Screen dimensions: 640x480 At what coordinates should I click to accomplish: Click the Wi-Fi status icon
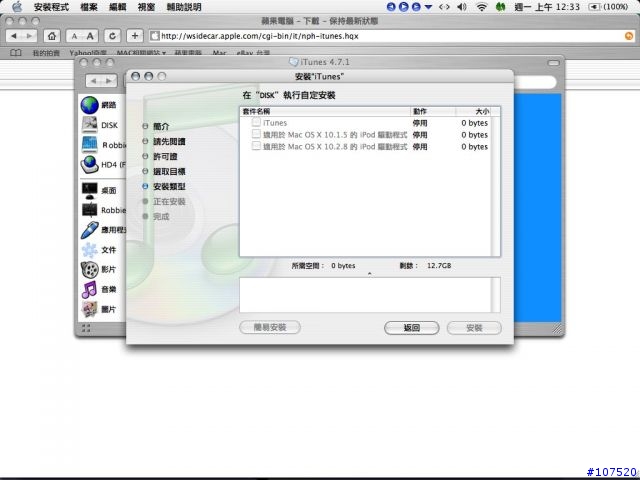(482, 7)
